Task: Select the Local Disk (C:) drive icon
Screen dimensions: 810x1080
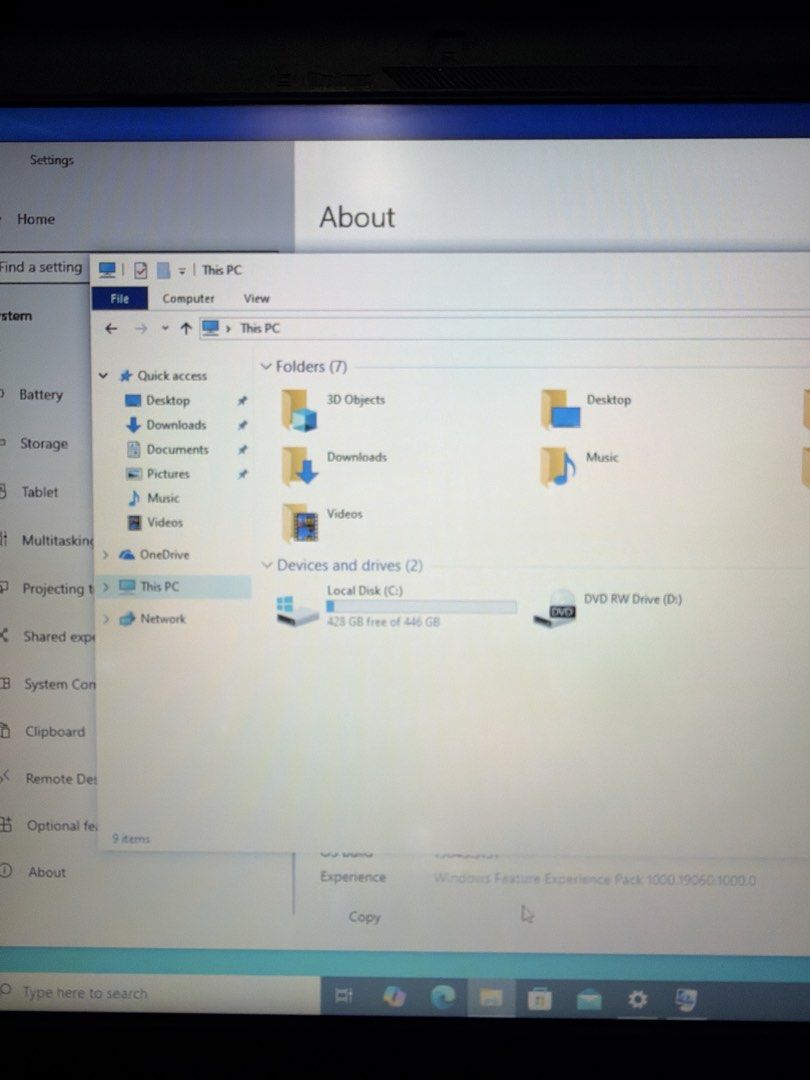Action: click(296, 611)
